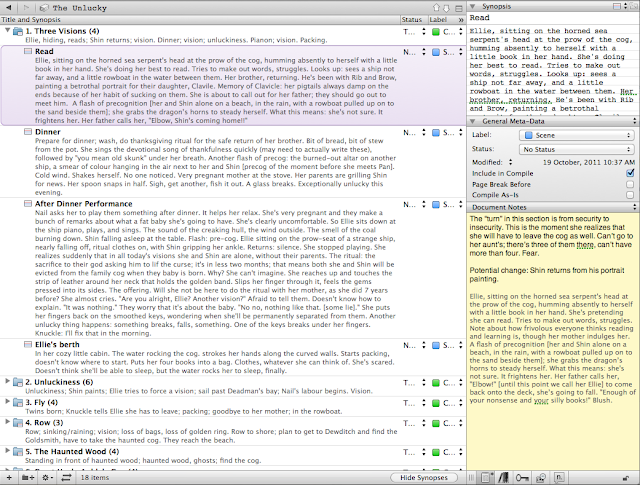This screenshot has width=640, height=485.
Task: Select Ellie's berth title
Action: 57,345
